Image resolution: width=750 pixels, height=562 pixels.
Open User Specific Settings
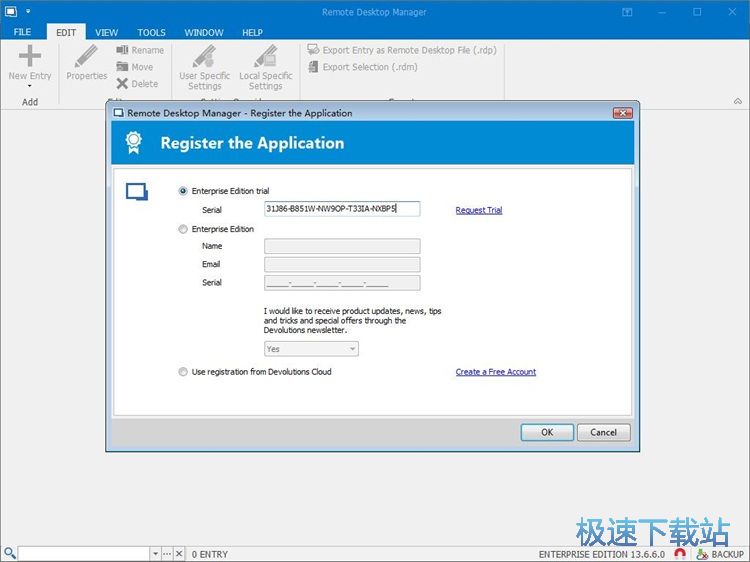(x=204, y=67)
